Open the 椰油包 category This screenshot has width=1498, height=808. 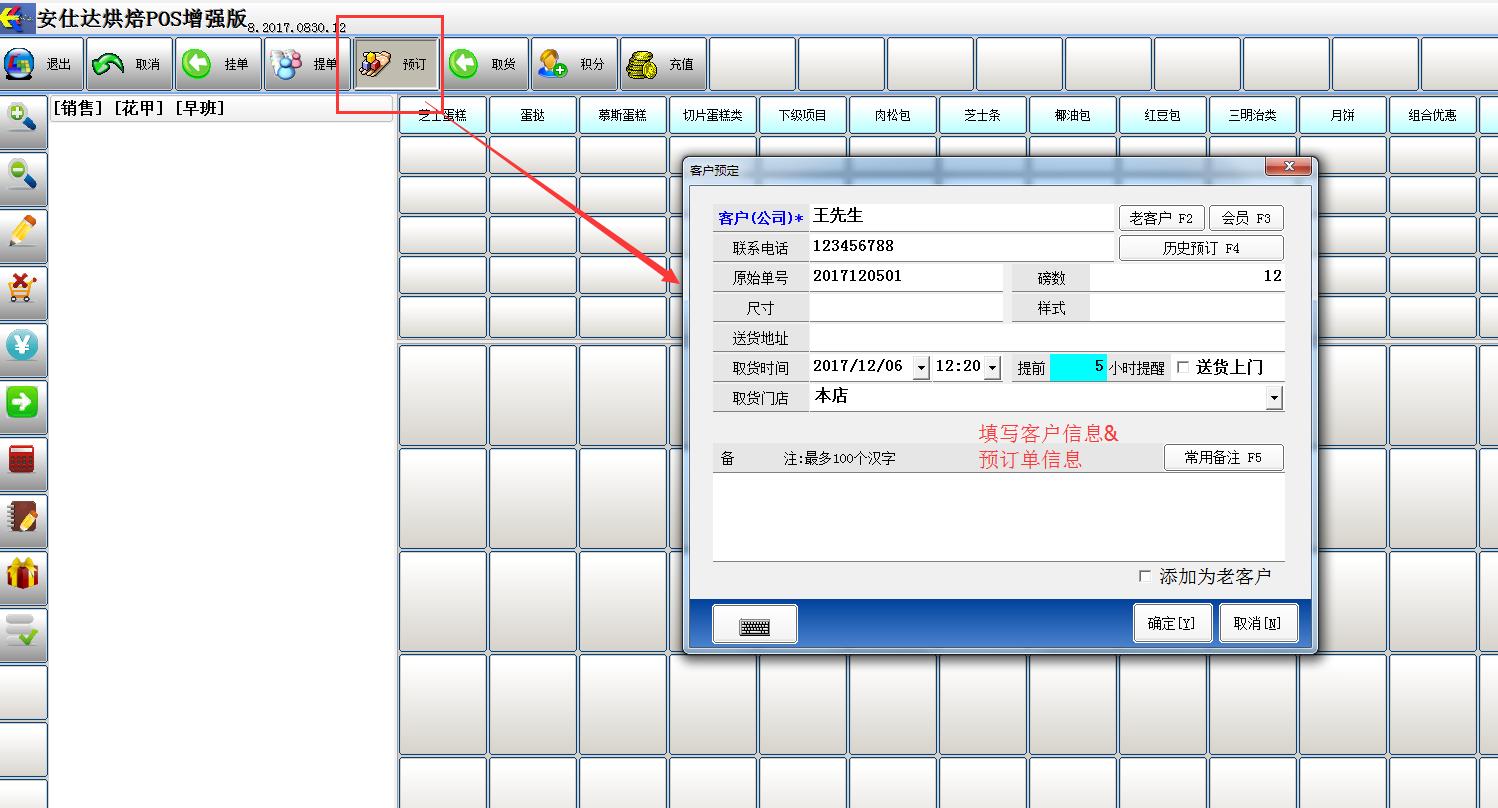[1073, 115]
